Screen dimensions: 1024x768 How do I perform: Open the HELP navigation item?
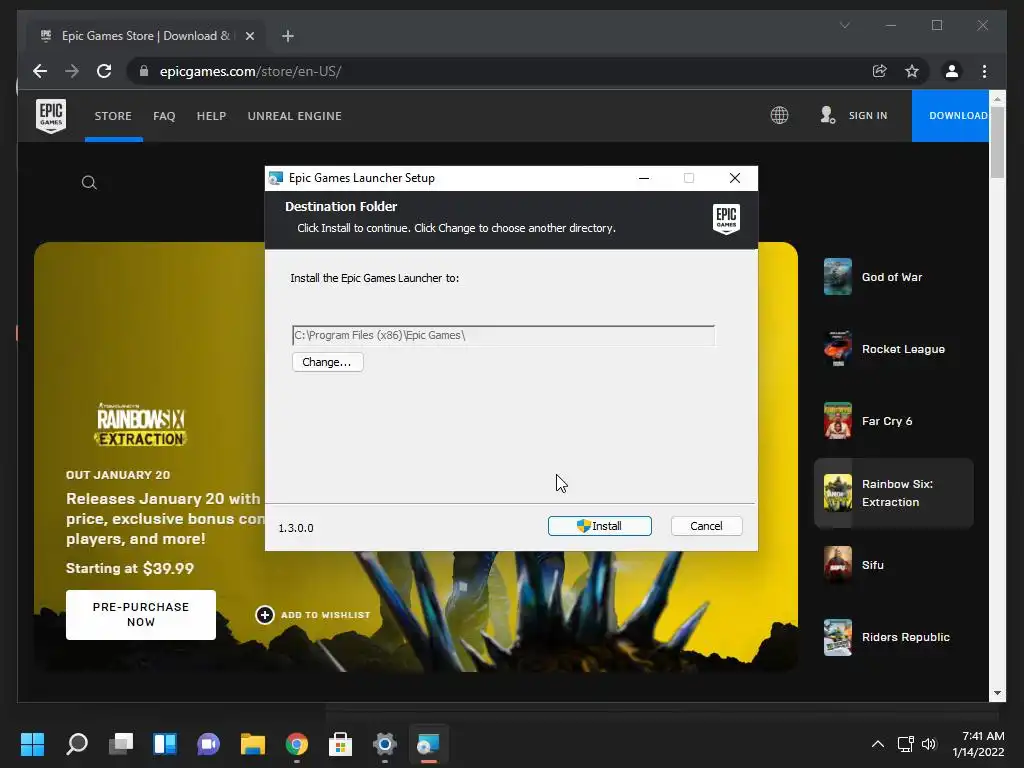click(211, 116)
